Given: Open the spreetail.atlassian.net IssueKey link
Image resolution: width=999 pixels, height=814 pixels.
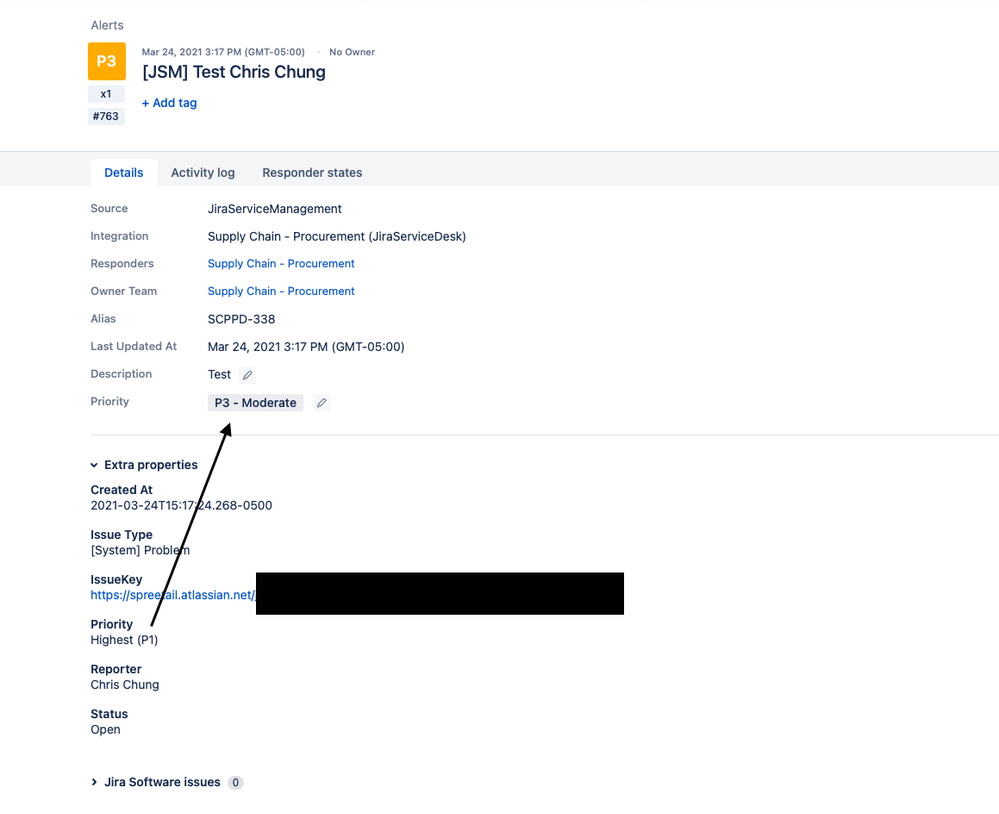Looking at the screenshot, I should click(x=173, y=595).
